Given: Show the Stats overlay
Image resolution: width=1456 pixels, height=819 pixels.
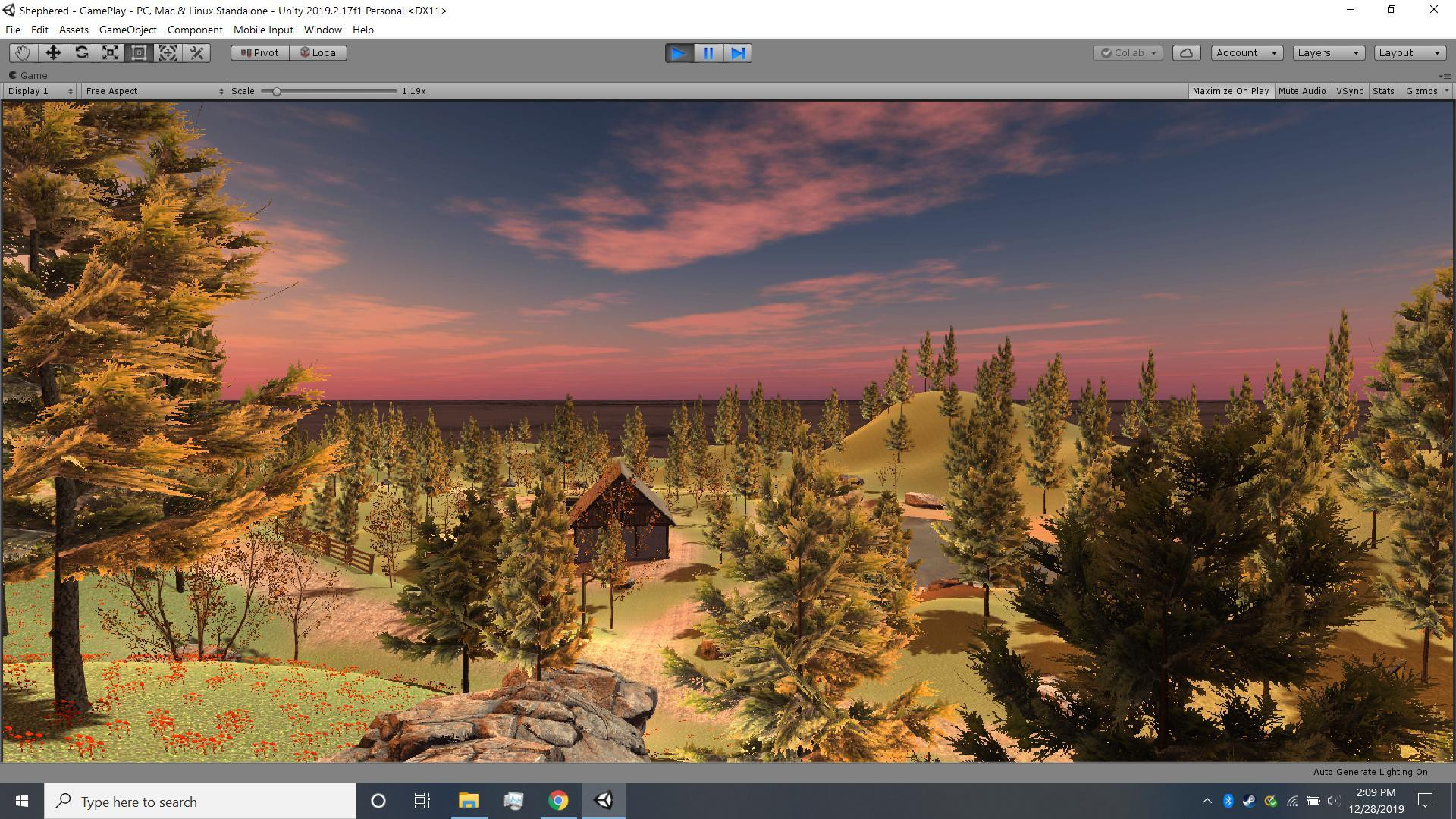Looking at the screenshot, I should 1383,91.
